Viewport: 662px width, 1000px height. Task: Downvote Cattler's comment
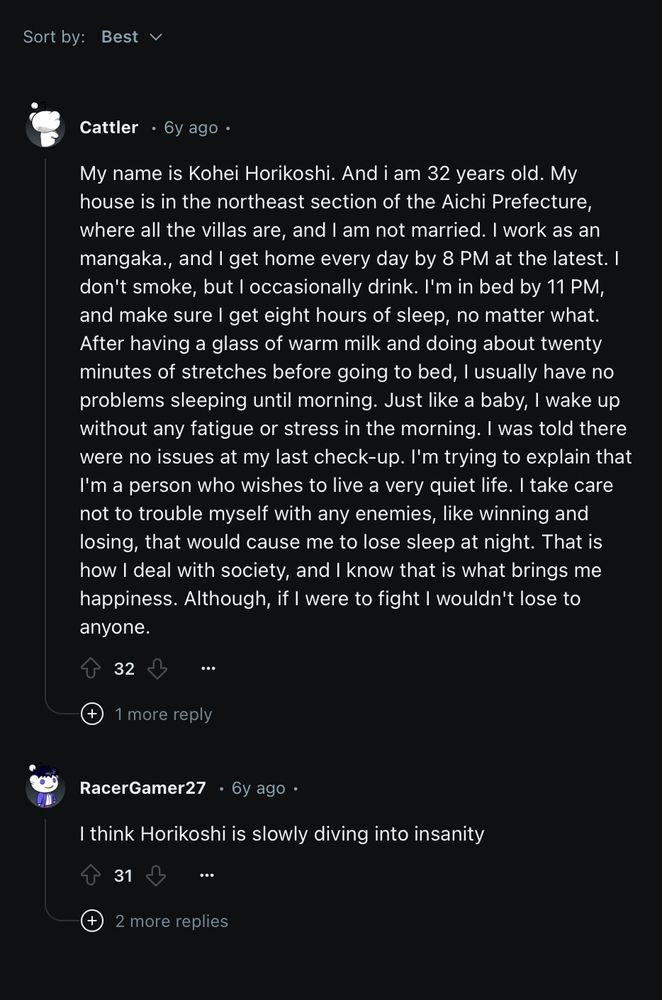coord(157,668)
